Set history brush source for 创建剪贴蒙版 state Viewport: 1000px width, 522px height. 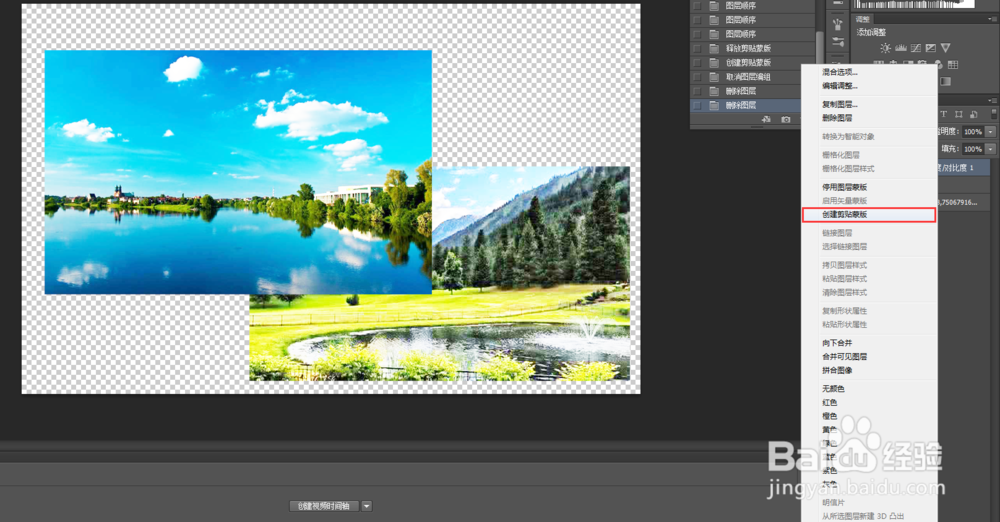coord(697,63)
